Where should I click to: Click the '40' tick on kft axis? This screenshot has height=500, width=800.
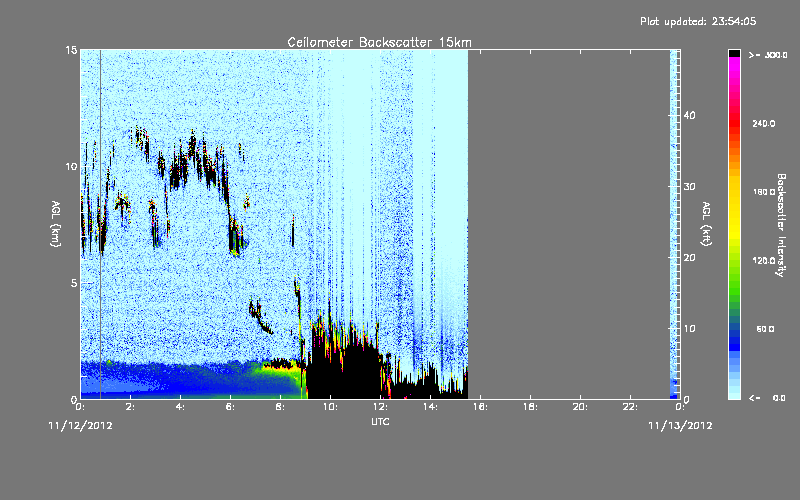(689, 115)
